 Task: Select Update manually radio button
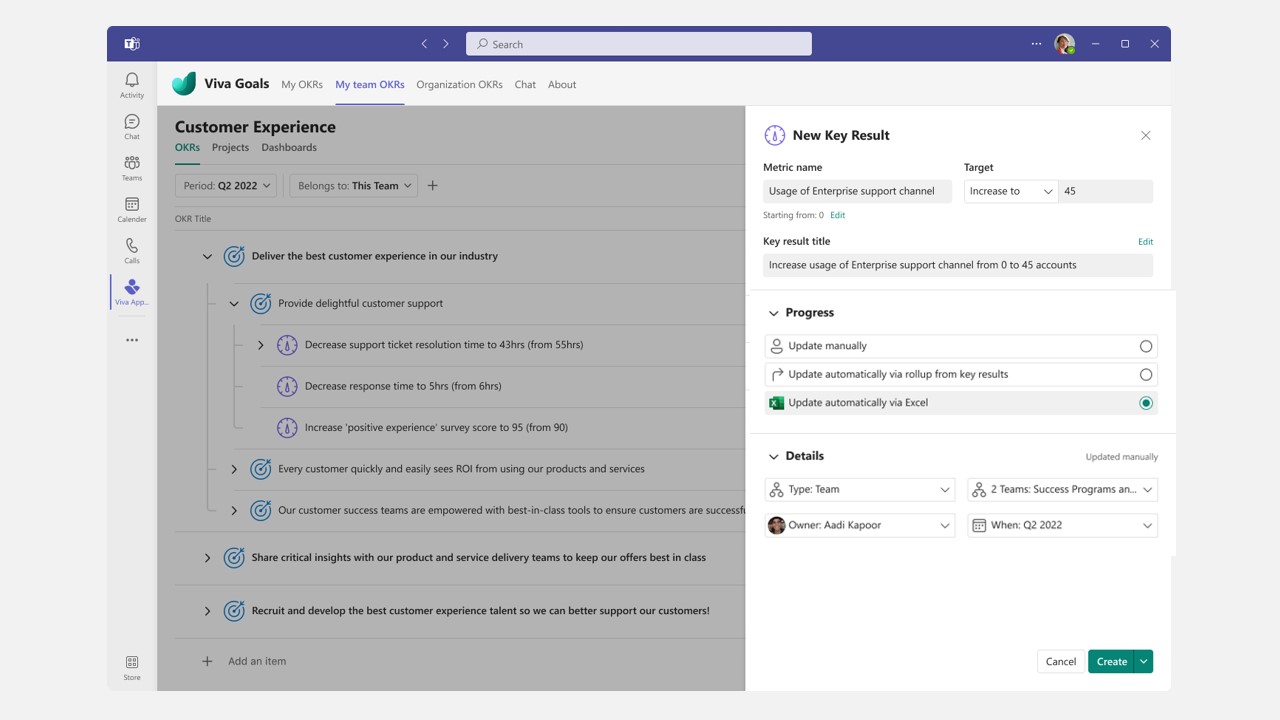tap(1146, 346)
